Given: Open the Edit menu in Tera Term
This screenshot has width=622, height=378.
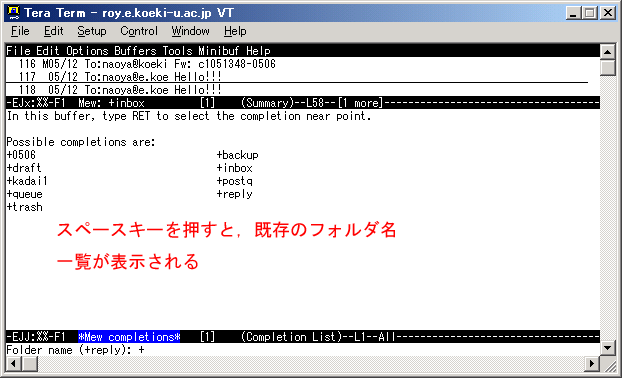Looking at the screenshot, I should pyautogui.click(x=54, y=31).
